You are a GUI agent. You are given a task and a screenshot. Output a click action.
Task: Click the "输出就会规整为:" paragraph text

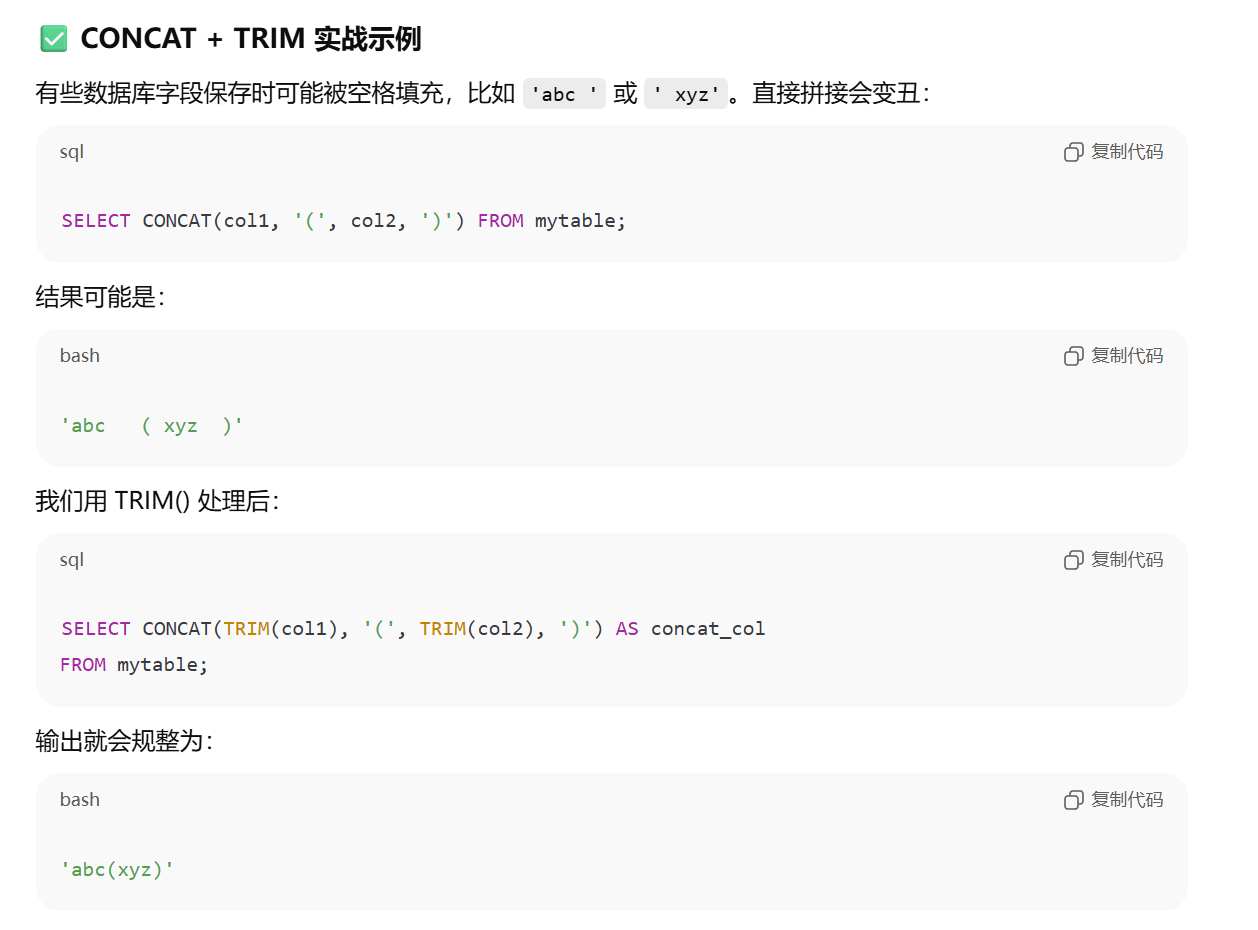[124, 741]
